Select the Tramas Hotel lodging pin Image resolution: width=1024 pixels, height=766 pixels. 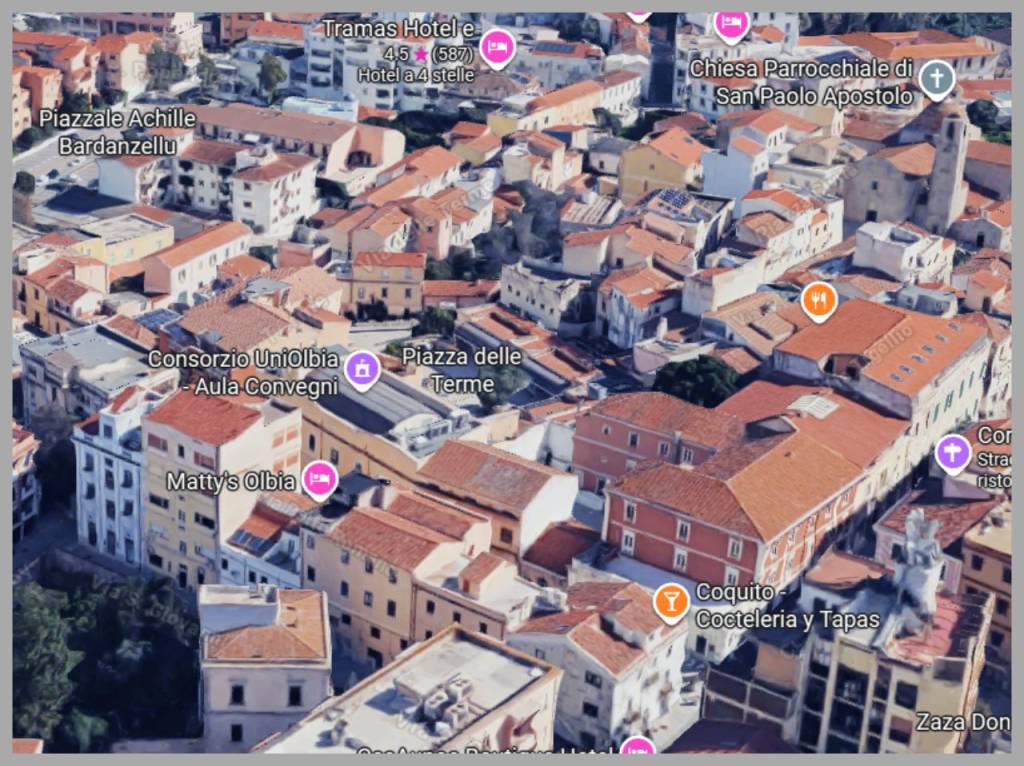coord(497,46)
